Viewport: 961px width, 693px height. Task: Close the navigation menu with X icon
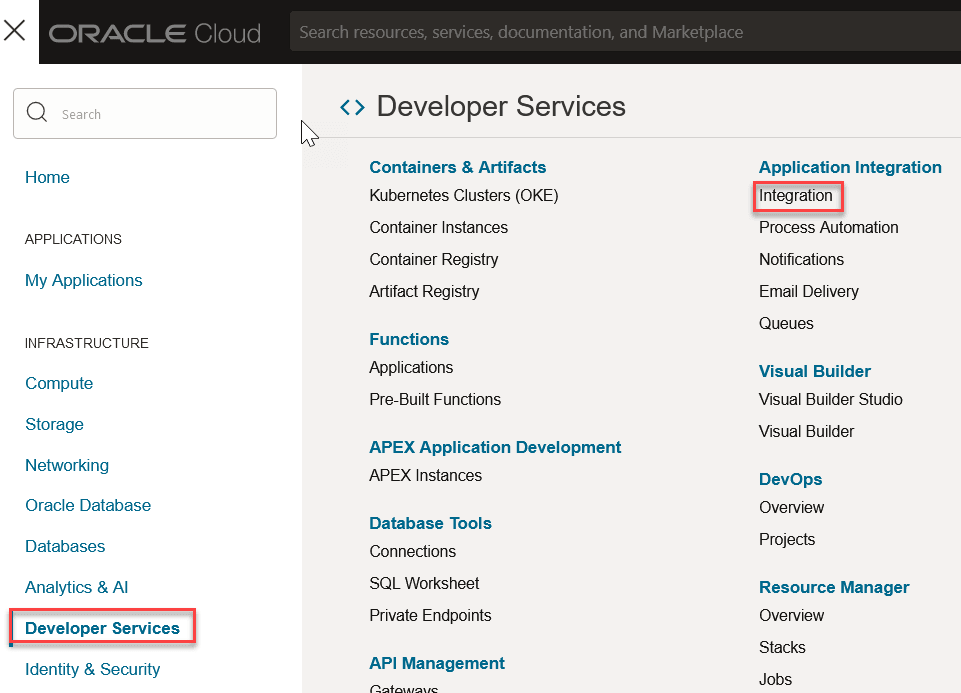14,31
